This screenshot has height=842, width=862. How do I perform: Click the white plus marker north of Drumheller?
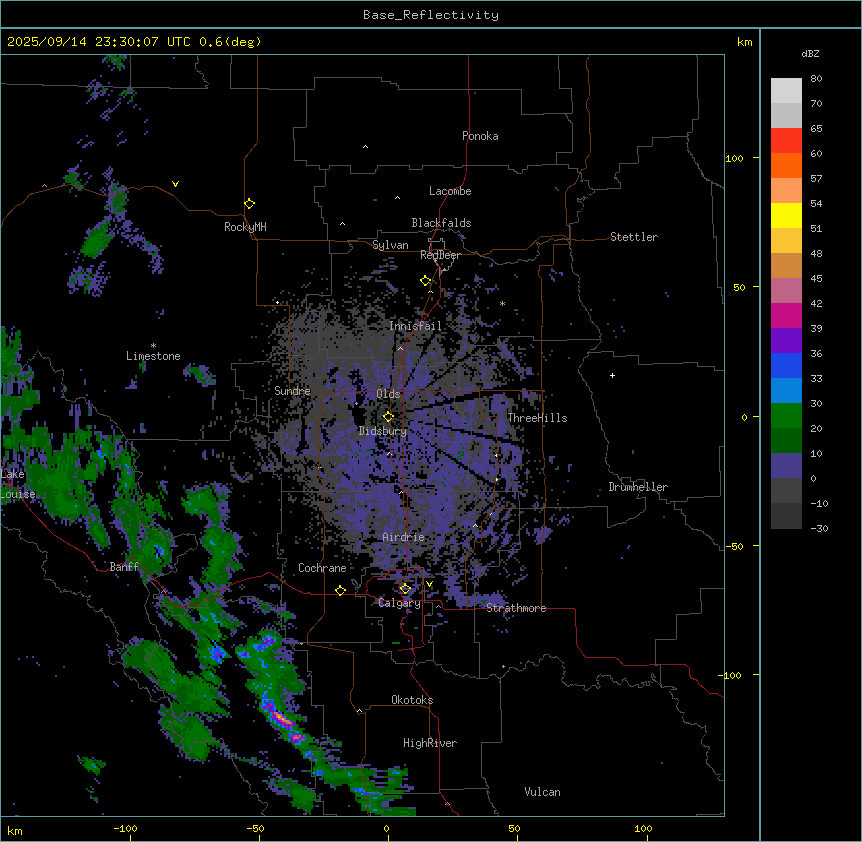coord(612,375)
